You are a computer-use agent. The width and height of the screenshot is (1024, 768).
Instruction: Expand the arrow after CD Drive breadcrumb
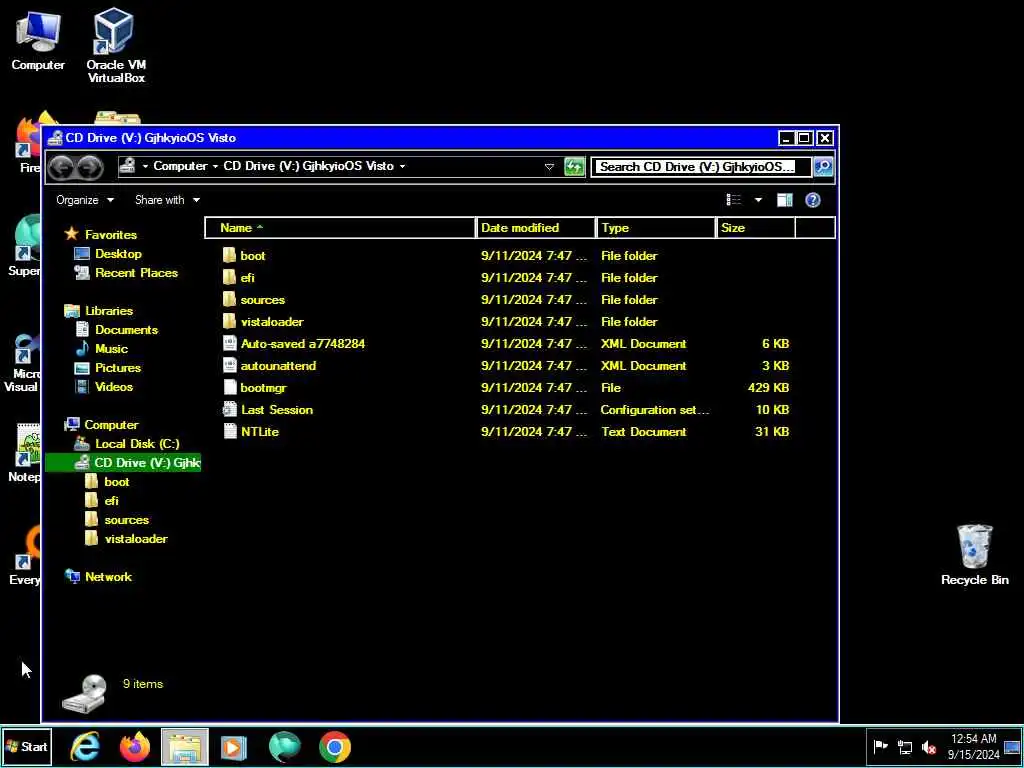(402, 167)
